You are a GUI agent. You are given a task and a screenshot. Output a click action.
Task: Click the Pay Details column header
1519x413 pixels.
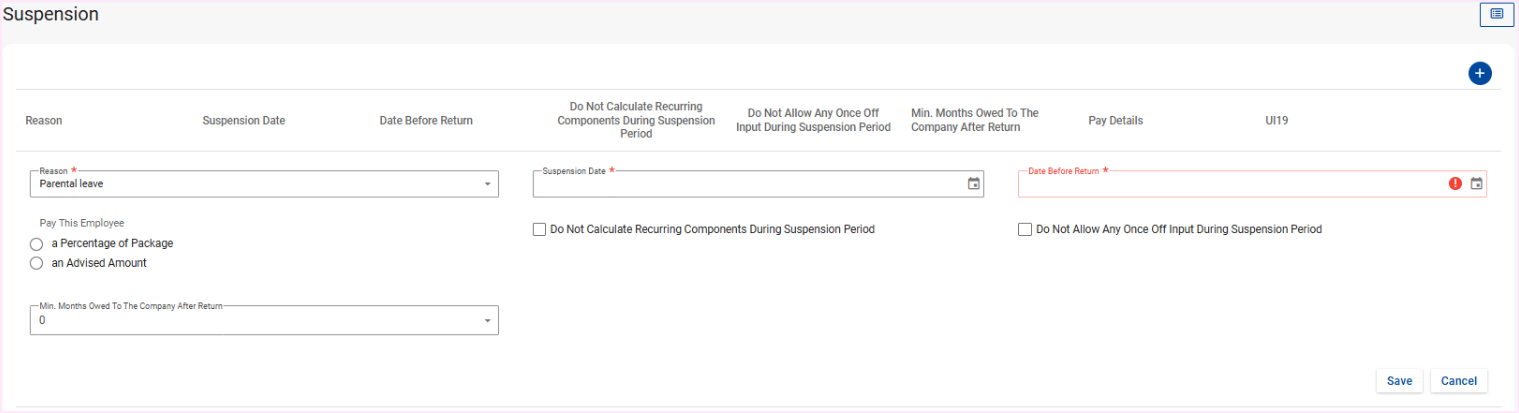click(x=1115, y=121)
